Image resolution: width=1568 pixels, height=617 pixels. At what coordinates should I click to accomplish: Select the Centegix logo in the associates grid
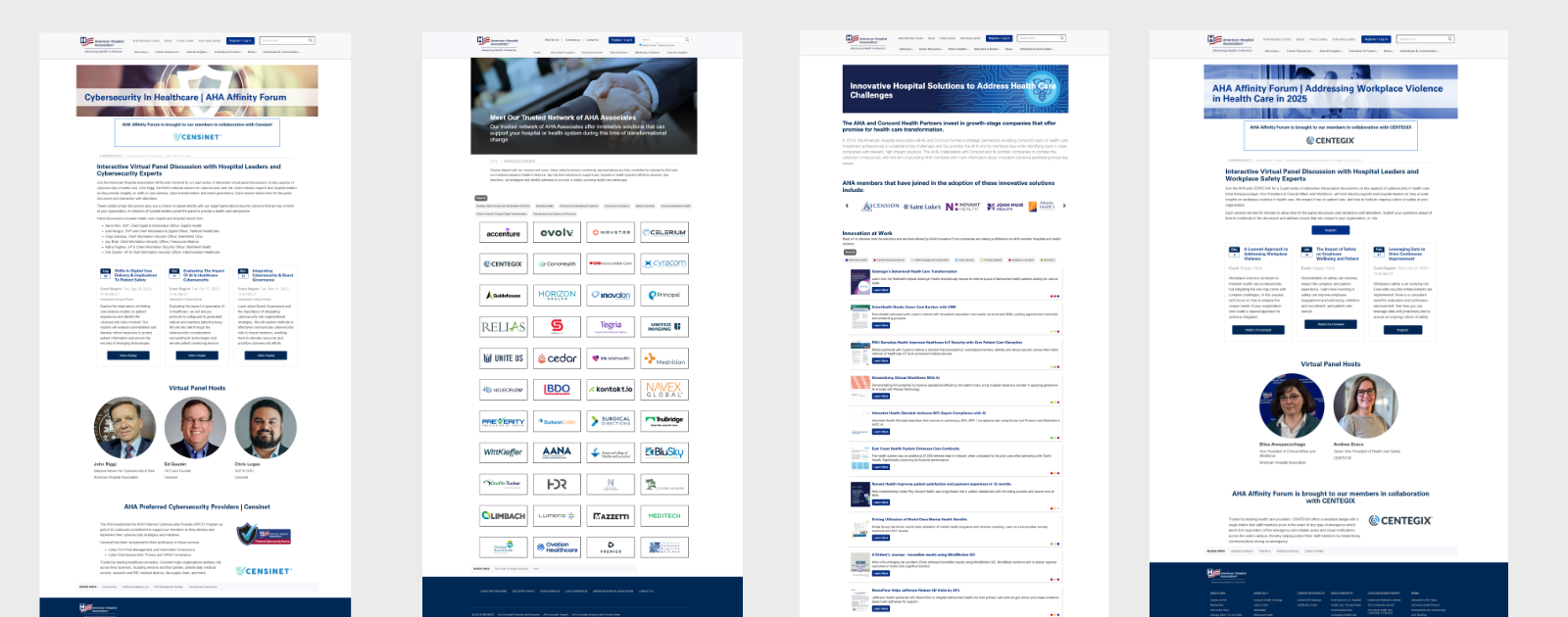point(504,263)
